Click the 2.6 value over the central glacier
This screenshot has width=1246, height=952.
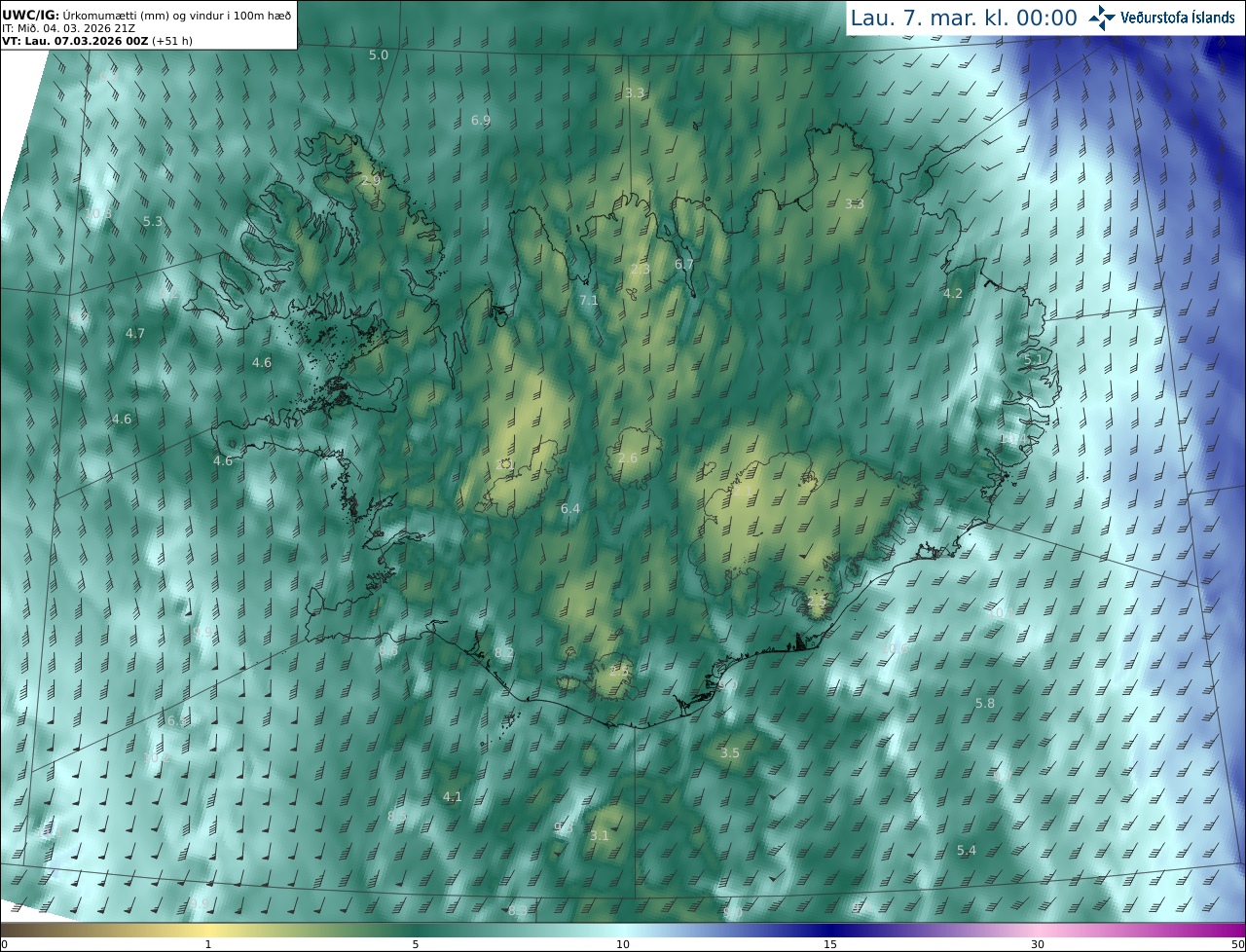pos(628,458)
